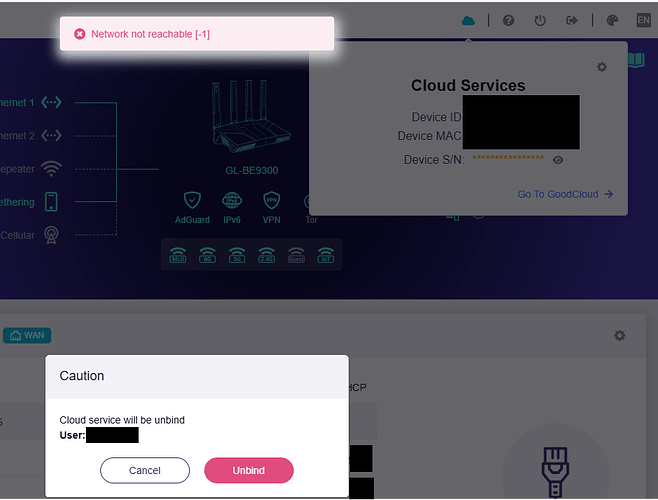Open the AdGuard shield icon
658x500 pixels.
[192, 200]
